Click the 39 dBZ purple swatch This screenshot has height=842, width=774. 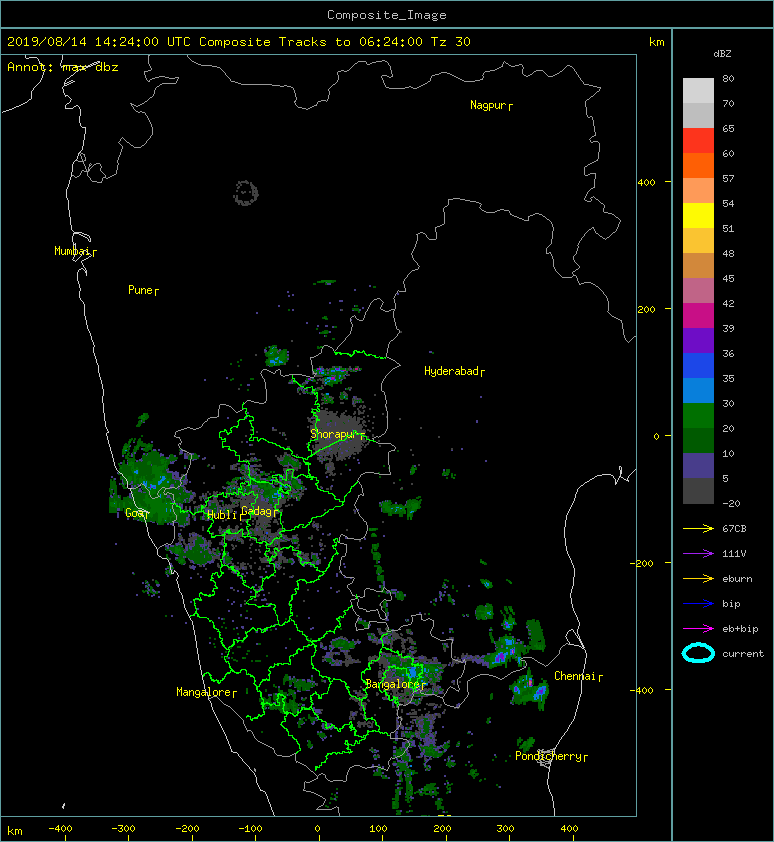698,340
